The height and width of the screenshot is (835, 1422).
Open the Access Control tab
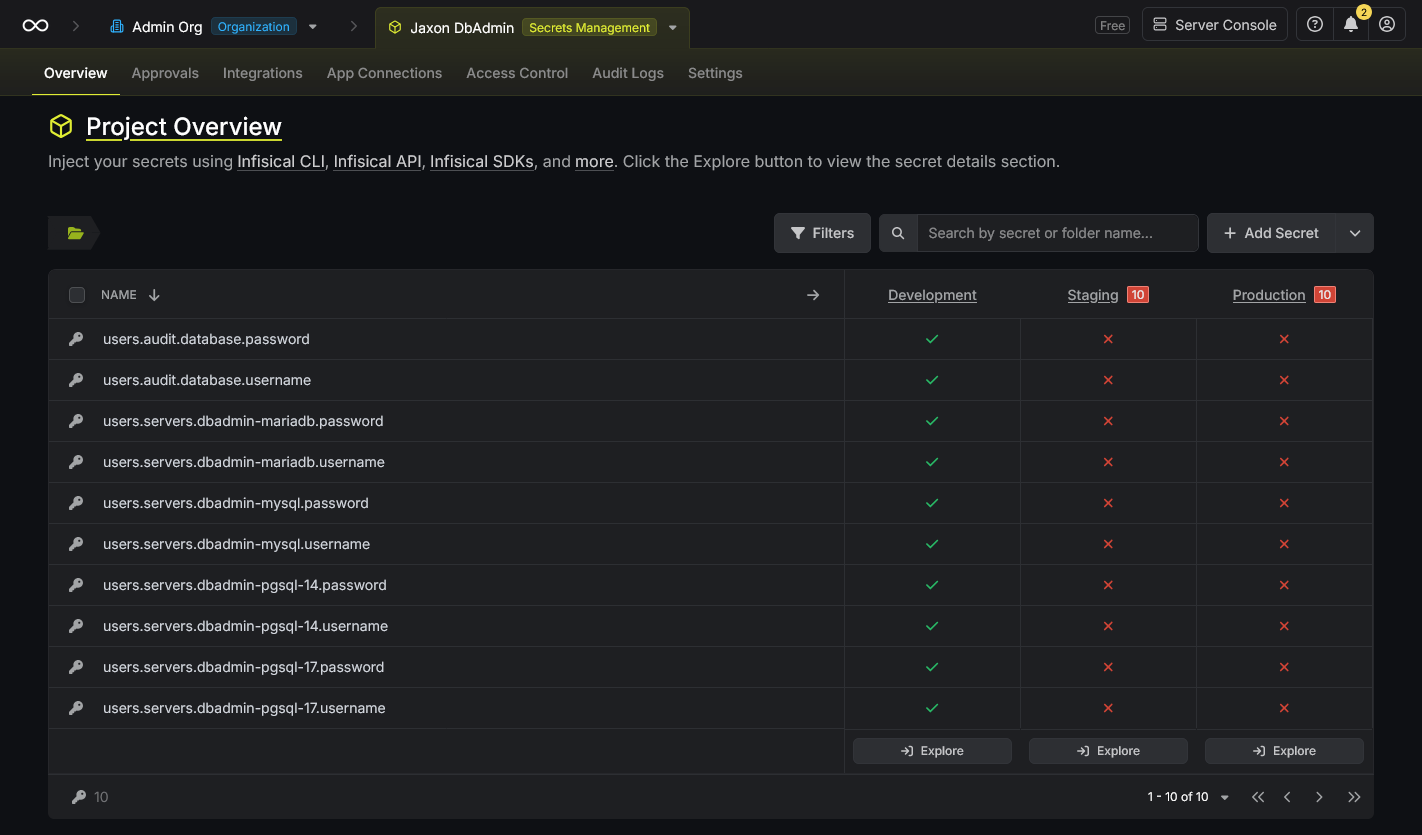(x=517, y=73)
